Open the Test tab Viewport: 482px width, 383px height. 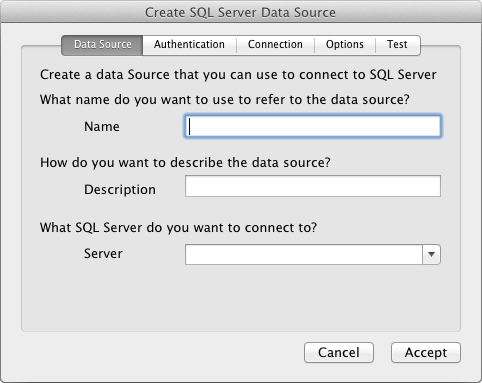397,45
